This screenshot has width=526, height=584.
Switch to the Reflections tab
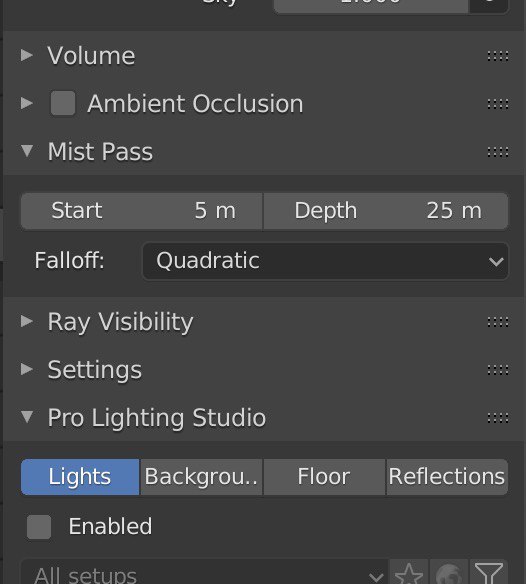pyautogui.click(x=447, y=477)
